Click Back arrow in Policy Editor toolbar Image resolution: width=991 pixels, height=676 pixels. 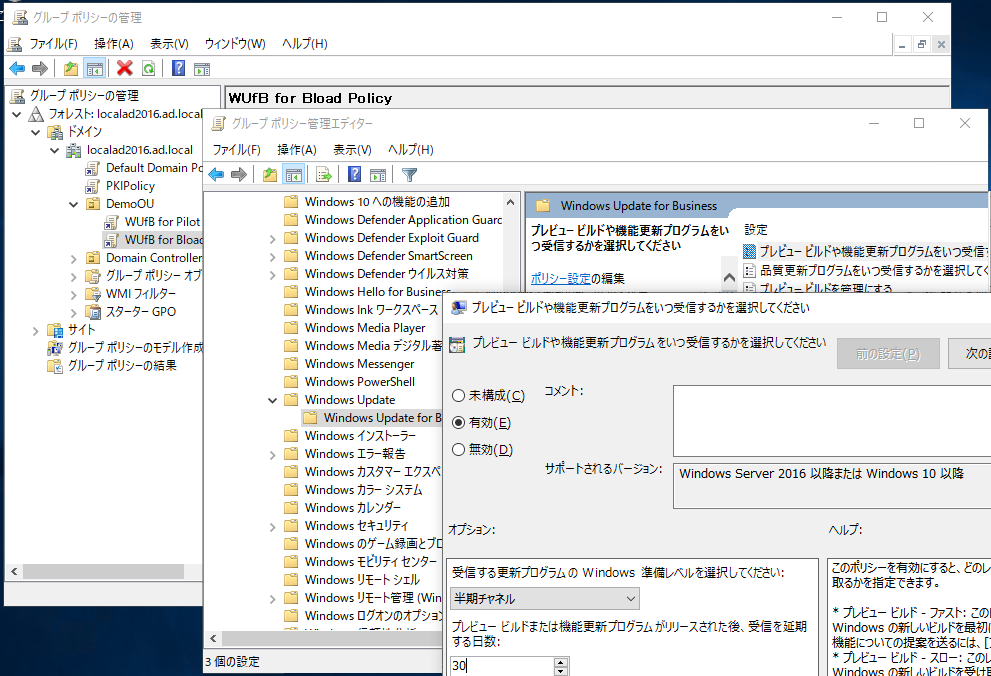[x=216, y=174]
